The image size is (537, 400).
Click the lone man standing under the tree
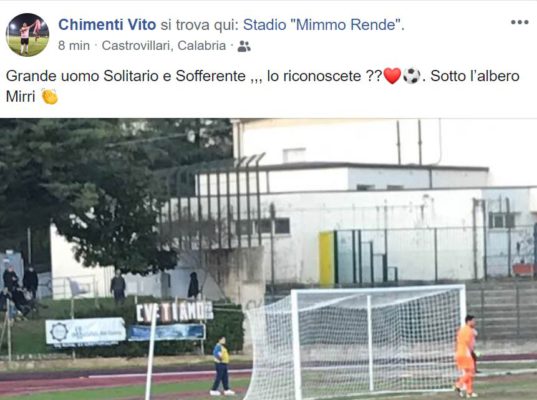click(x=118, y=286)
